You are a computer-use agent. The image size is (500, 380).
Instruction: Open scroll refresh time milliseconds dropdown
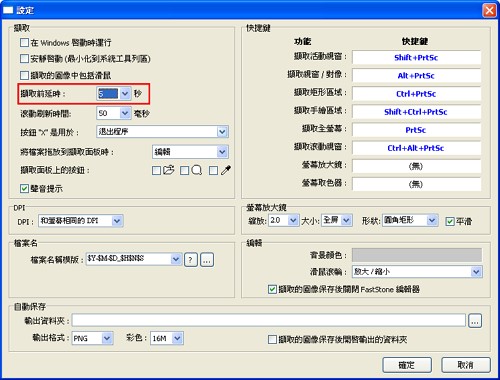(125, 113)
